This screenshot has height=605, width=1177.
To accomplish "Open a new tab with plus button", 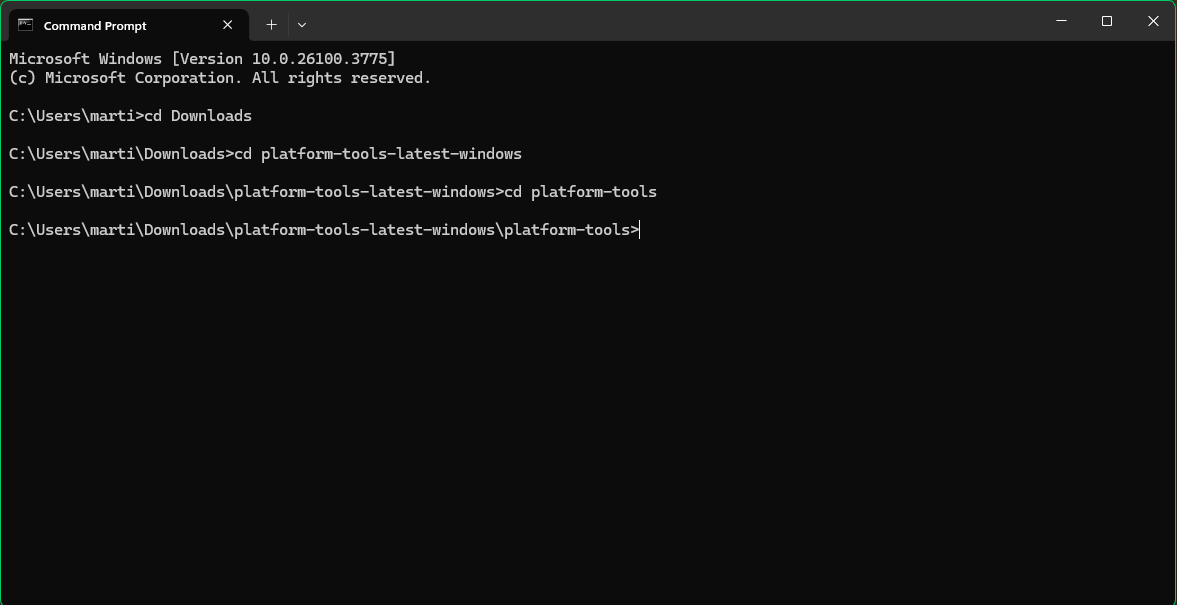I will (271, 25).
